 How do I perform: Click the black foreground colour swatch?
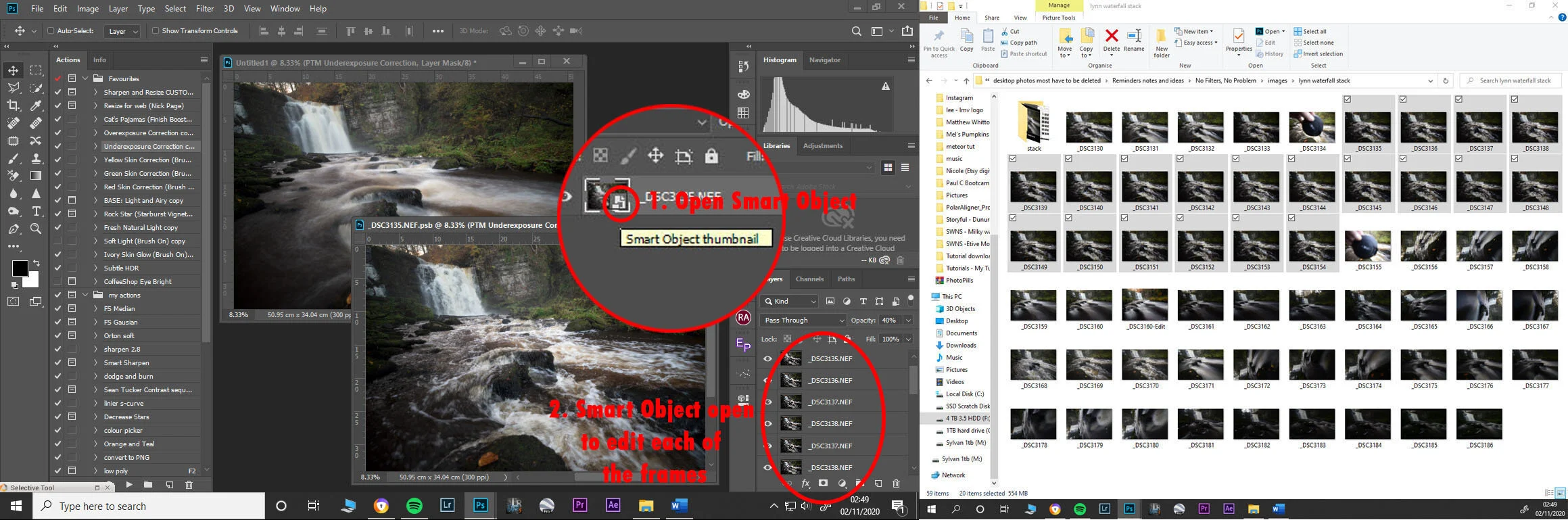pos(20,268)
